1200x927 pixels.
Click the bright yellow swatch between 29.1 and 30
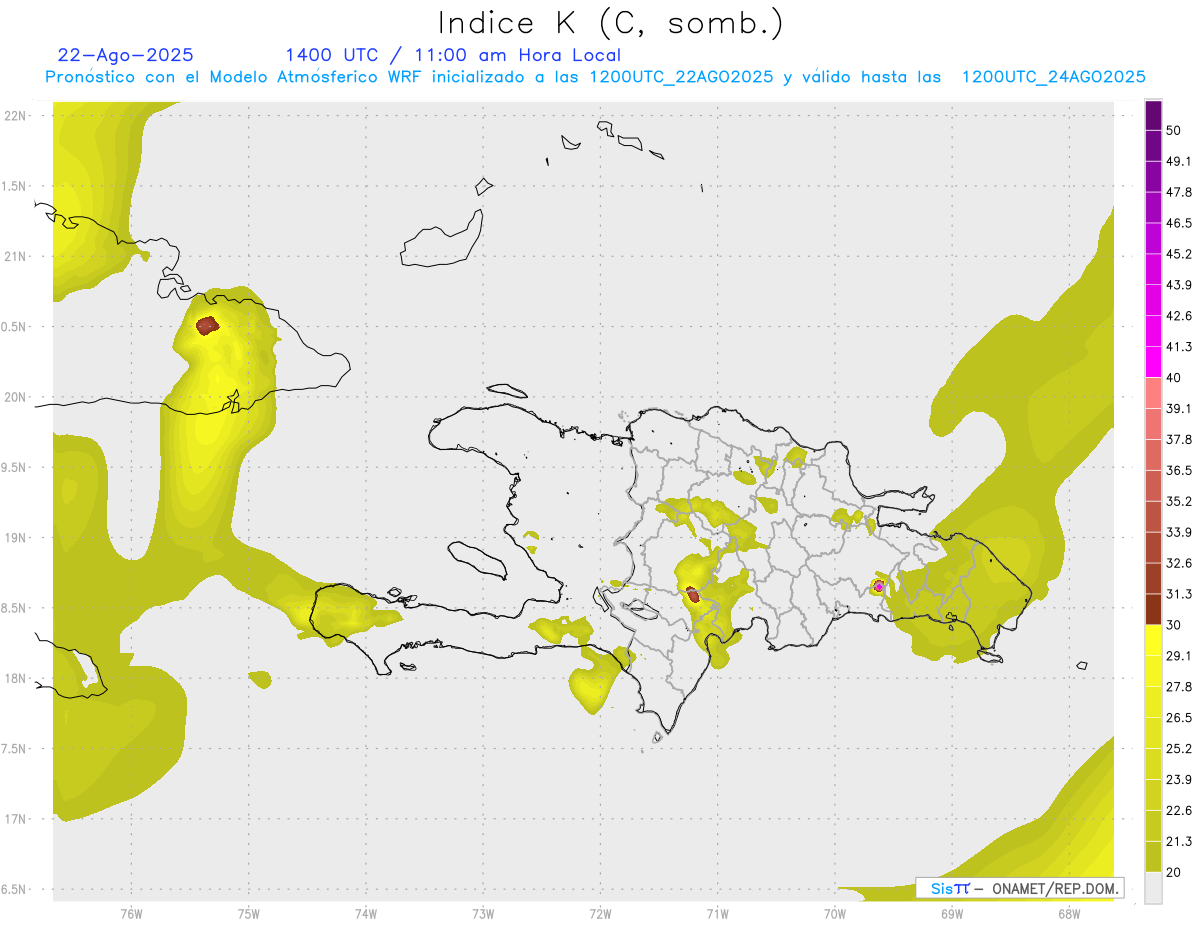click(1153, 641)
